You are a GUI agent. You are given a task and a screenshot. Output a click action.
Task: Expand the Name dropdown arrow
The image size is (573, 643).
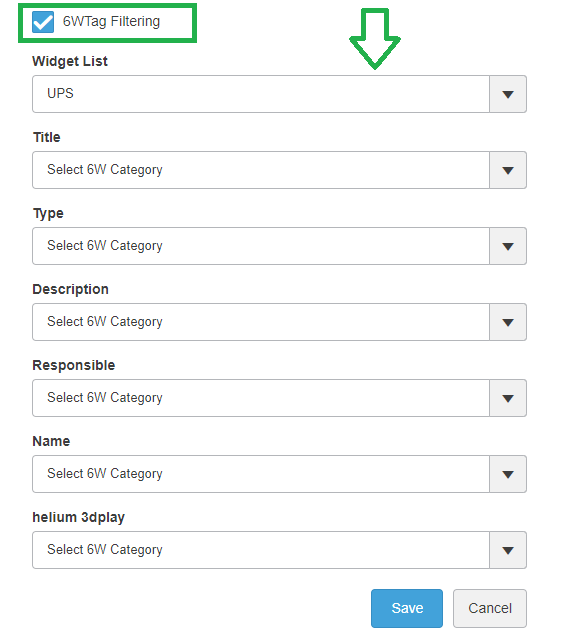508,474
